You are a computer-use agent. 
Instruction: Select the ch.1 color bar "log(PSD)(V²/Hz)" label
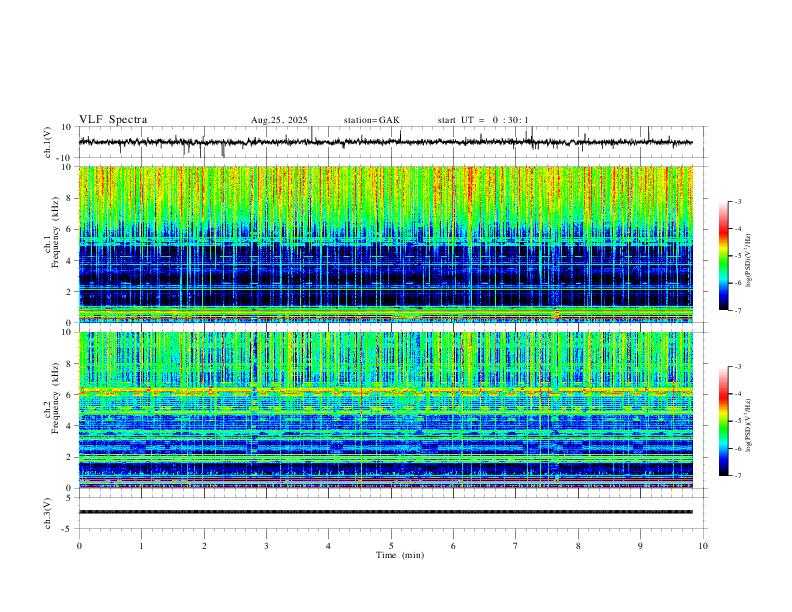(x=748, y=261)
